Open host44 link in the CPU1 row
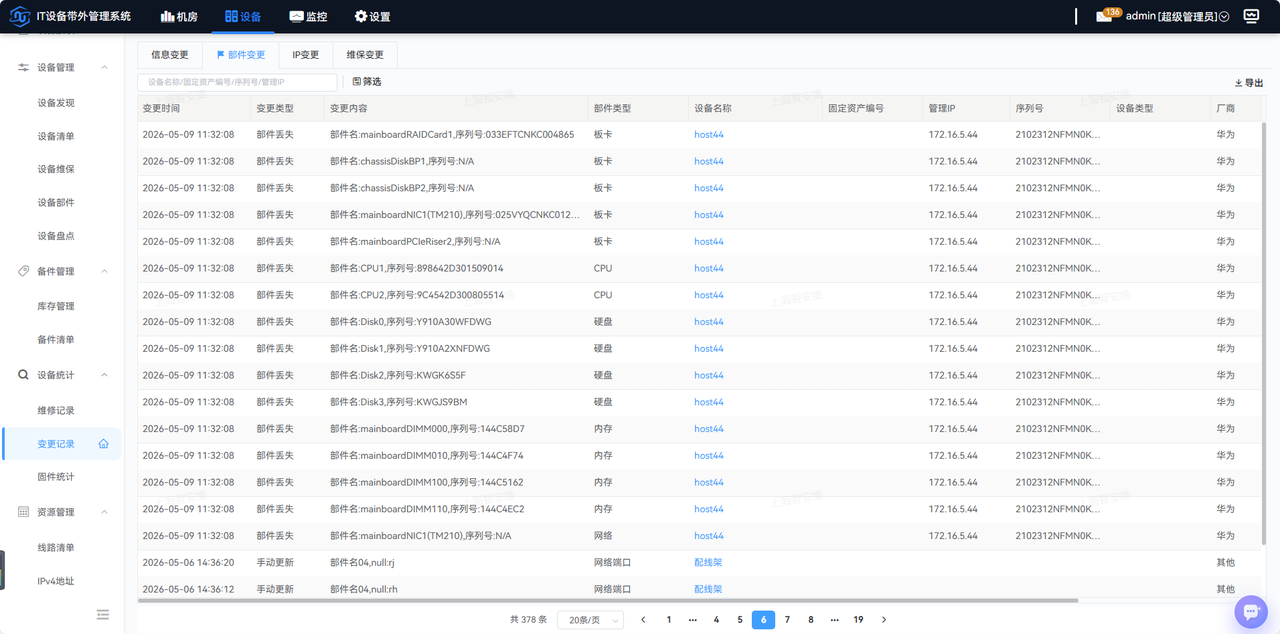This screenshot has height=634, width=1280. [x=709, y=269]
